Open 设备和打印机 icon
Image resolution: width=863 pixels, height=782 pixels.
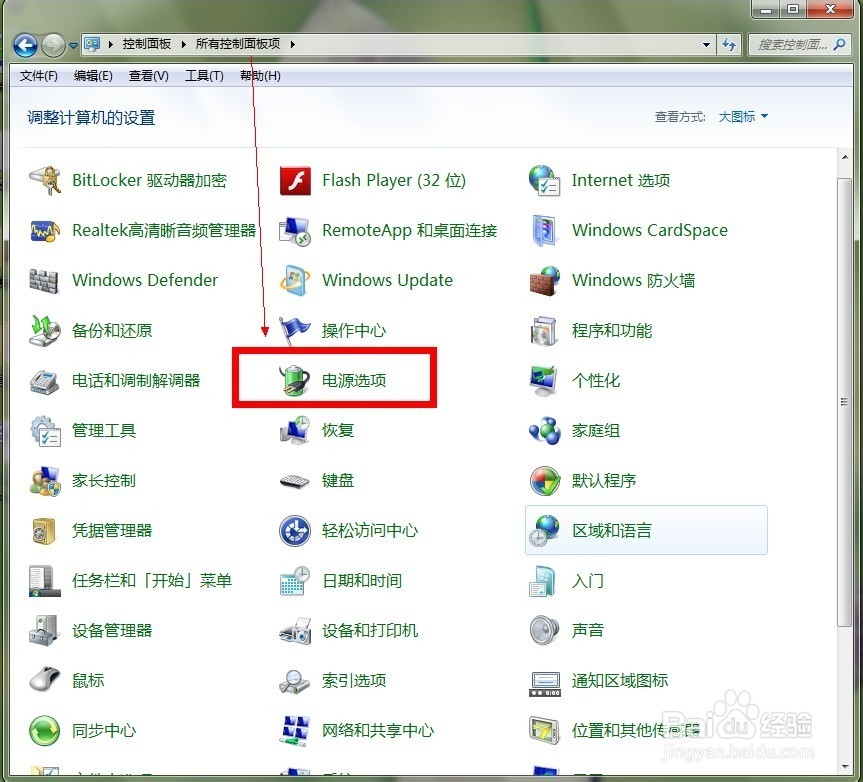[x=295, y=631]
